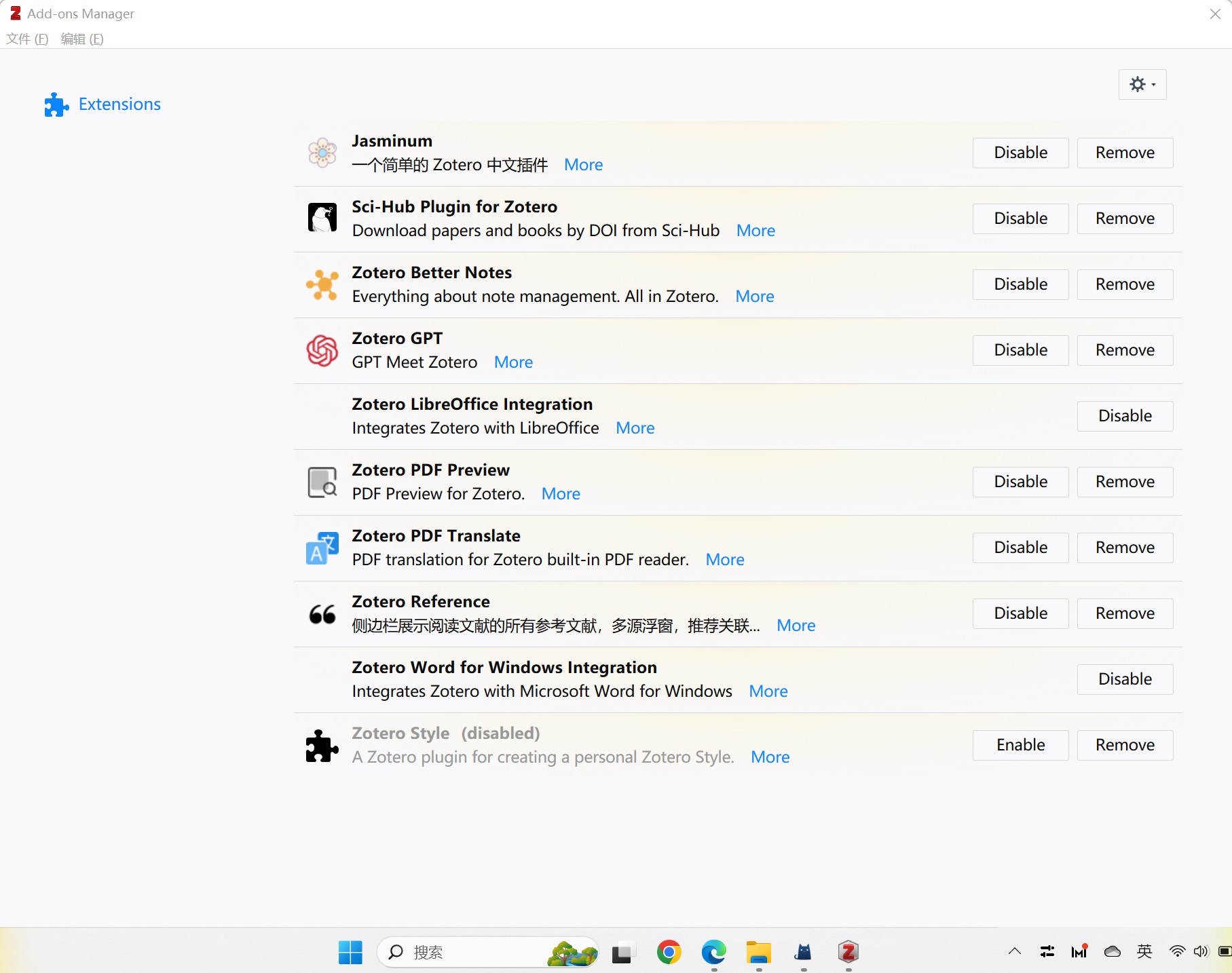The image size is (1232, 973).
Task: Click the blue cat app in the taskbar
Action: coord(803,952)
